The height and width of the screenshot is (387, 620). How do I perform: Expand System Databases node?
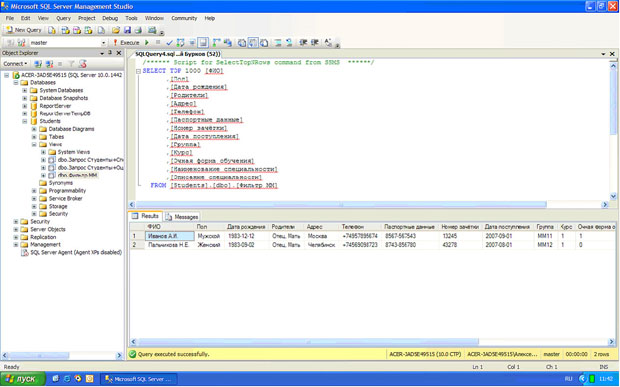25,91
